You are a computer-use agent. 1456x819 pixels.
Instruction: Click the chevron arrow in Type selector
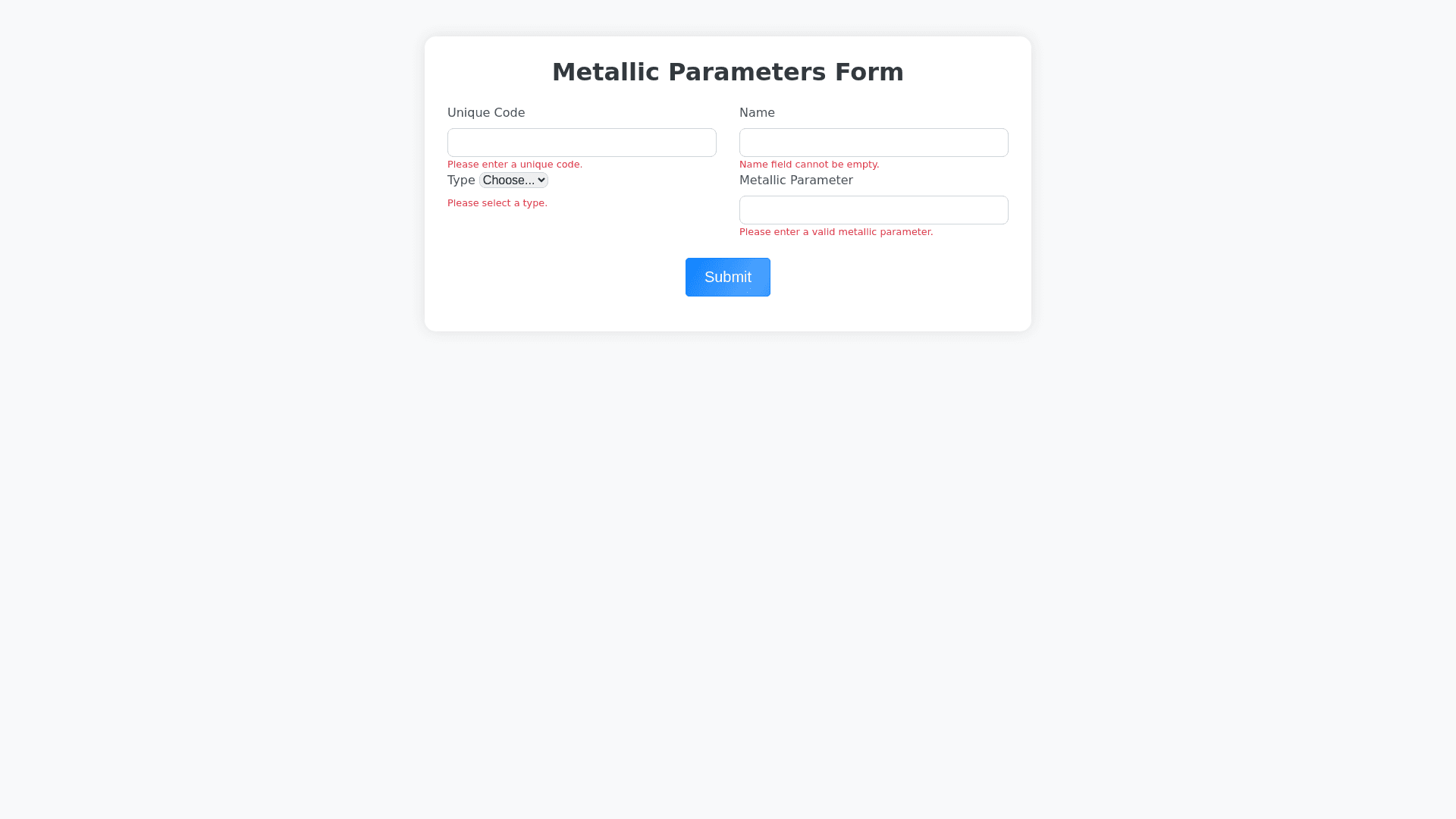[541, 180]
